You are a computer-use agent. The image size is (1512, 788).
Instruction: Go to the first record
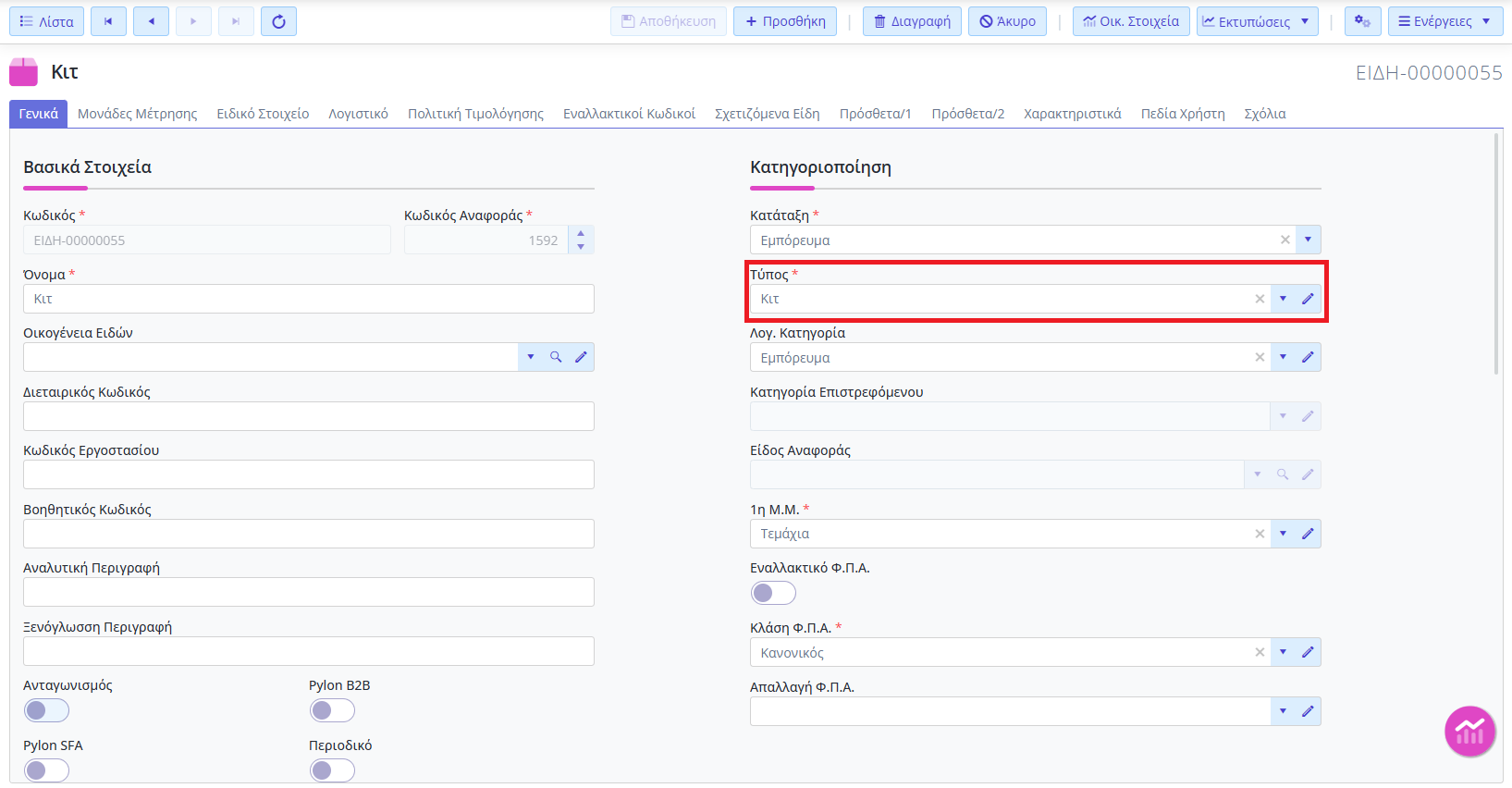point(108,21)
